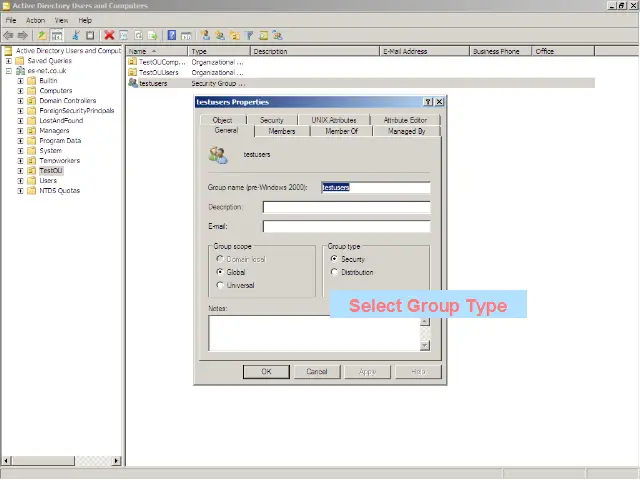
Task: Click tree pane scroll right arrow
Action: click(x=116, y=460)
